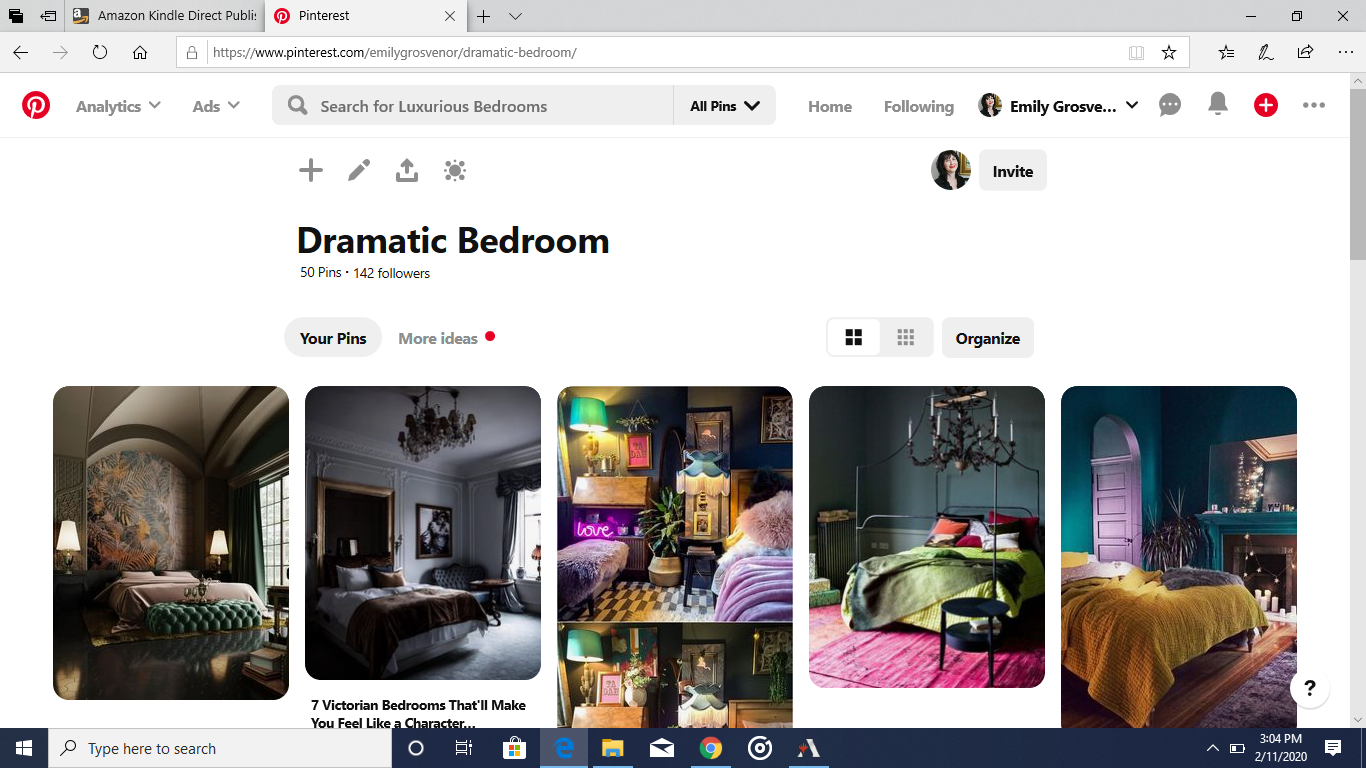The image size is (1366, 768).
Task: Open a new browser tab
Action: (x=483, y=16)
